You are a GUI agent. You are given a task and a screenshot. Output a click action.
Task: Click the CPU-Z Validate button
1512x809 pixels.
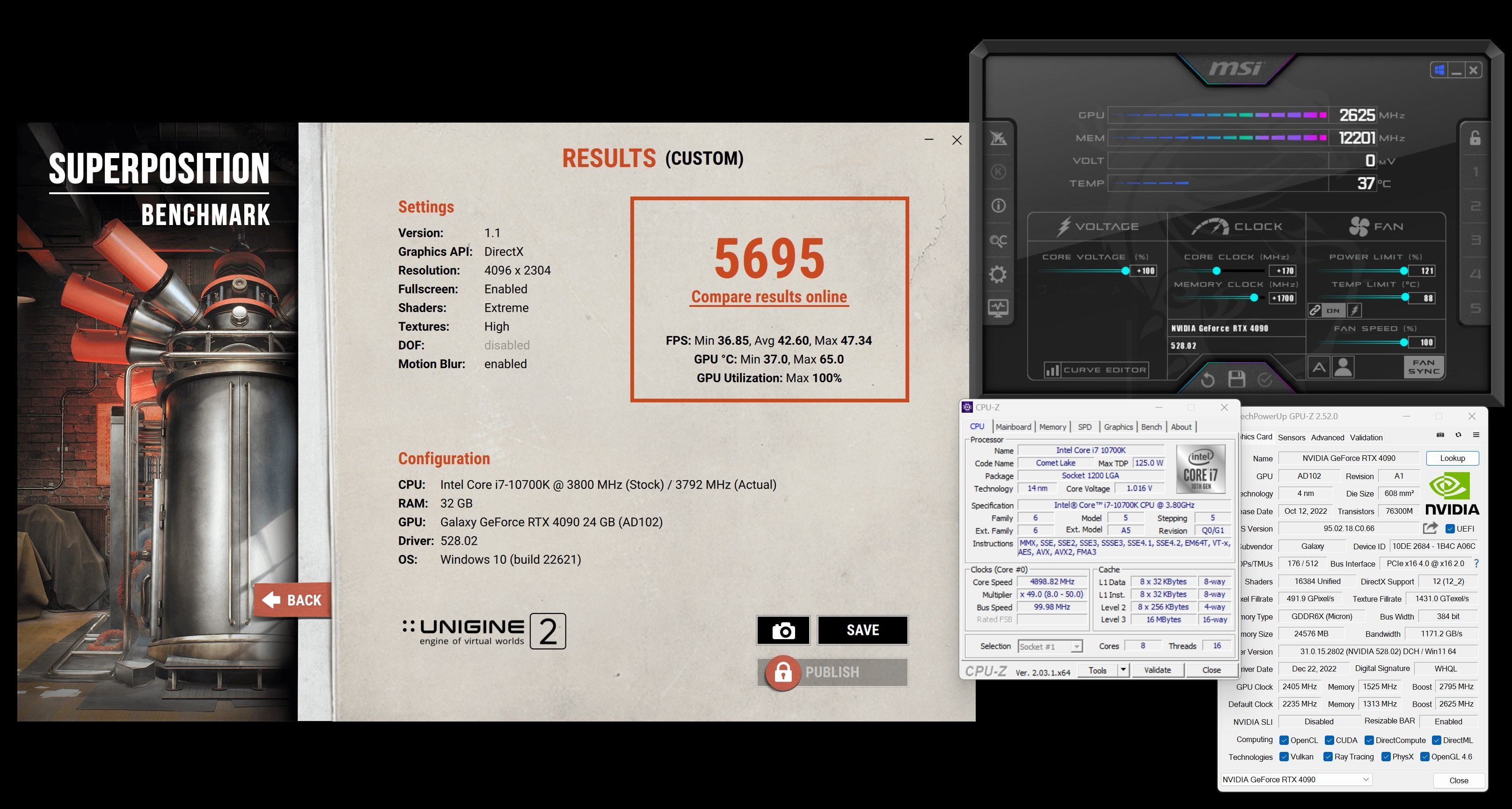1157,670
